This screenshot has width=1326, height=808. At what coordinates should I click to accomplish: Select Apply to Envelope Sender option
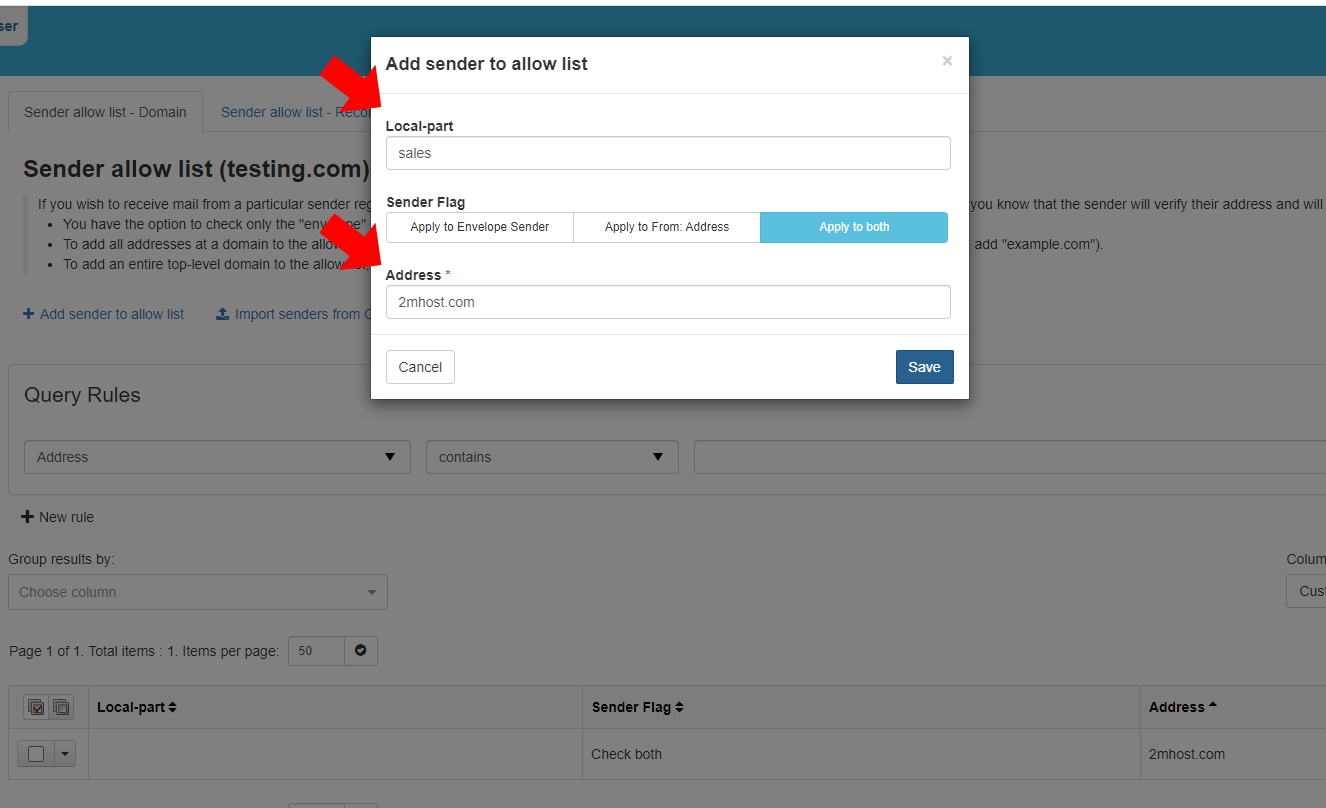click(479, 227)
